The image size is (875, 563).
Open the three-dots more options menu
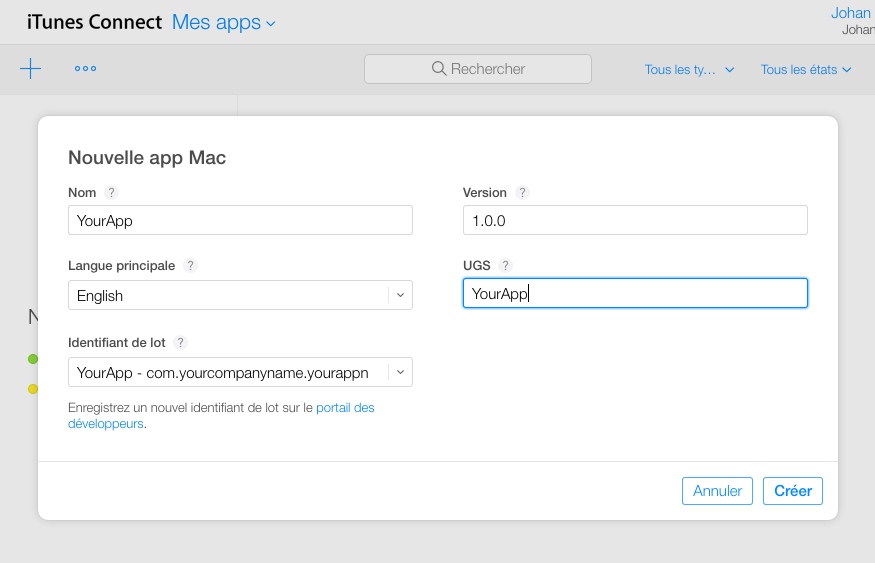(x=85, y=69)
